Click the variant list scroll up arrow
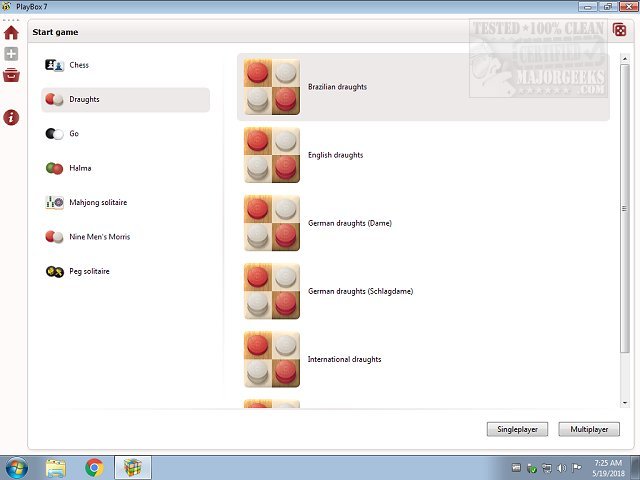The height and width of the screenshot is (480, 640). 625,59
